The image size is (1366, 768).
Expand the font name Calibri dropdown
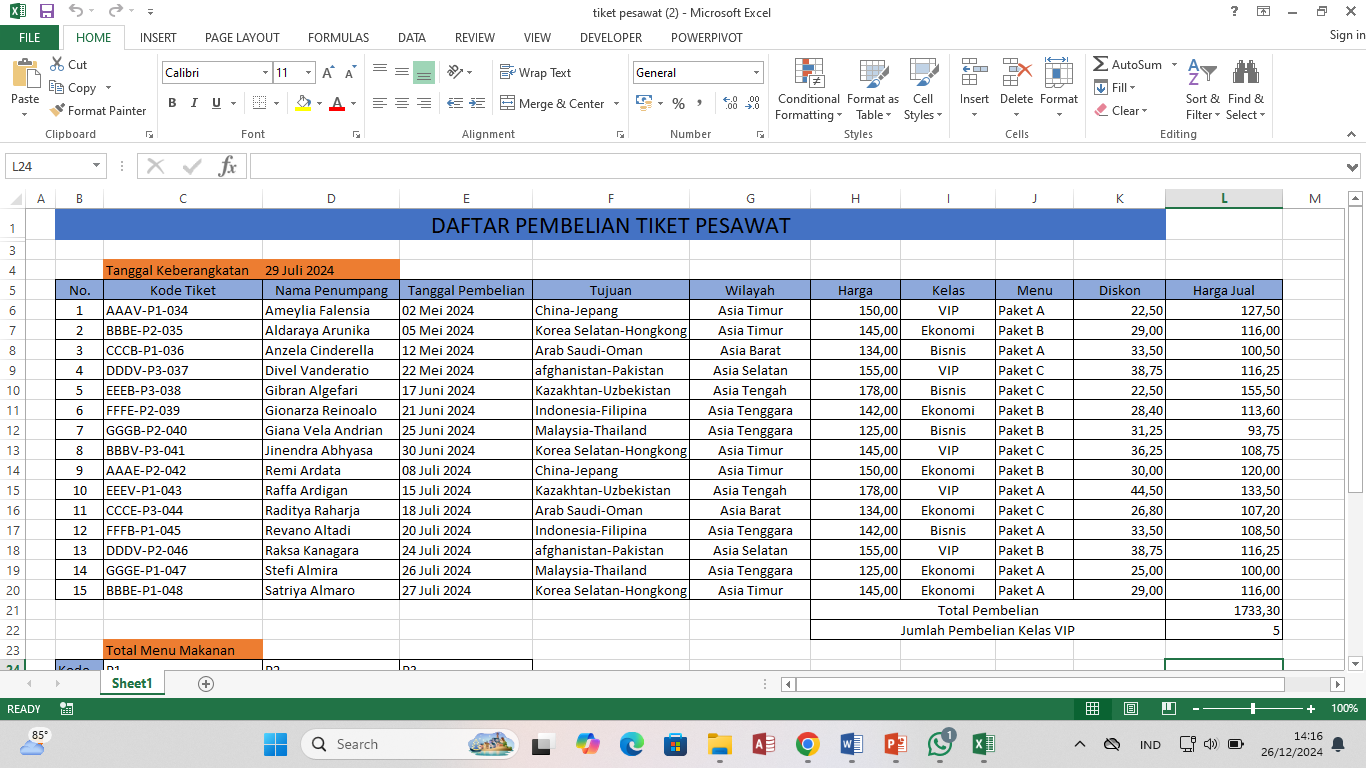click(x=266, y=73)
